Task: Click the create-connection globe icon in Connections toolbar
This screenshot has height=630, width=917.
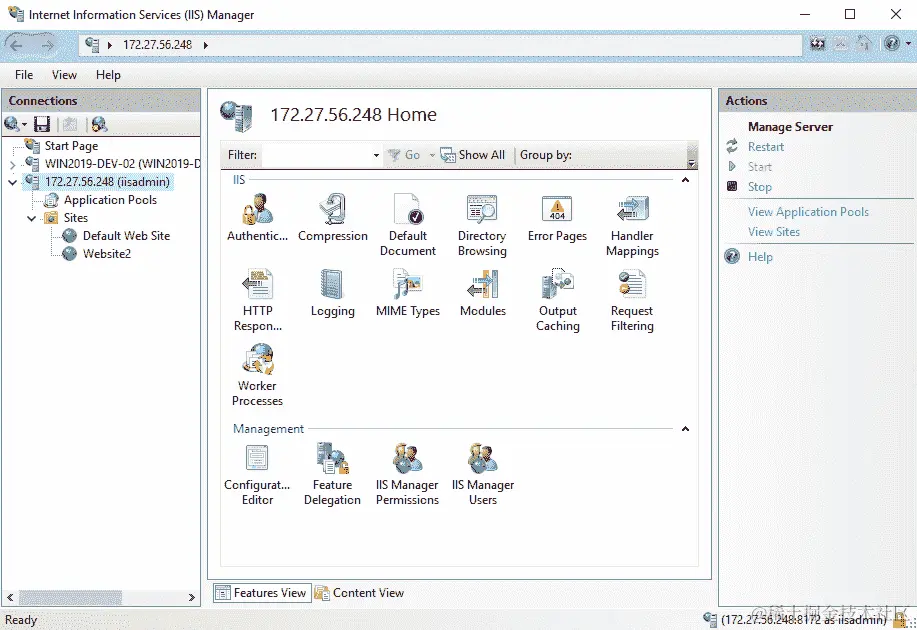Action: point(11,124)
